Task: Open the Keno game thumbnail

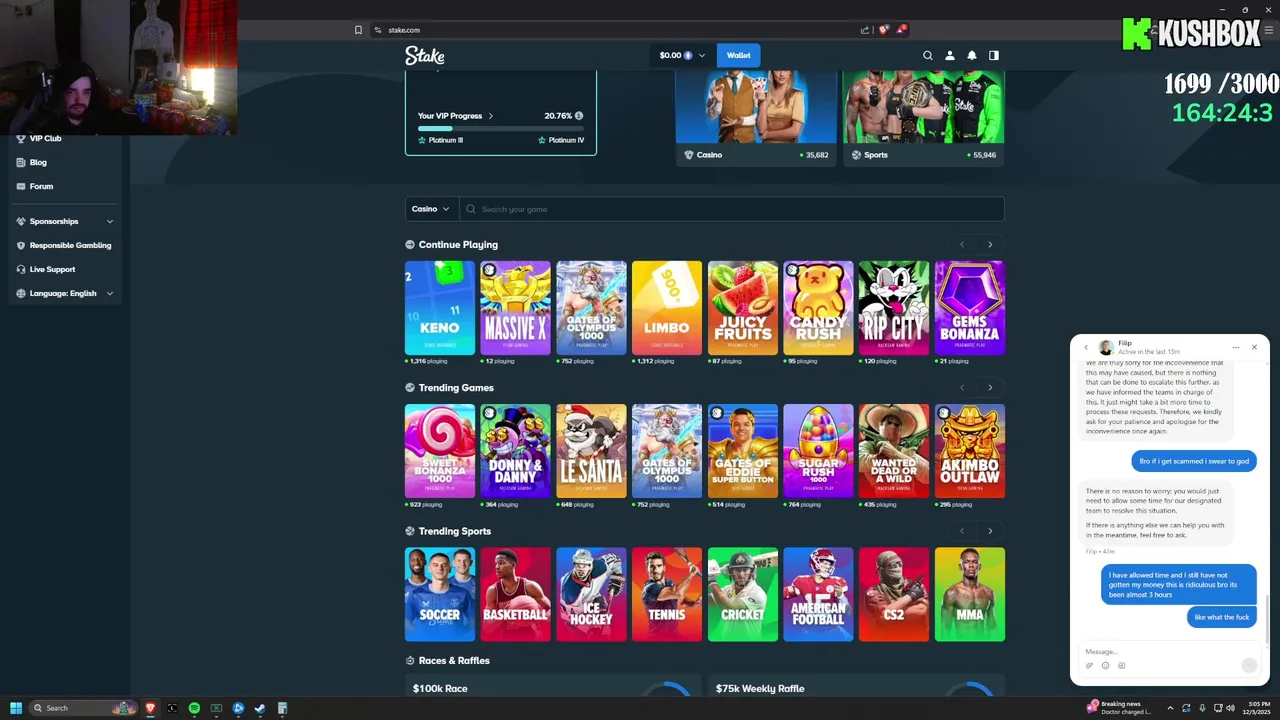Action: 440,308
